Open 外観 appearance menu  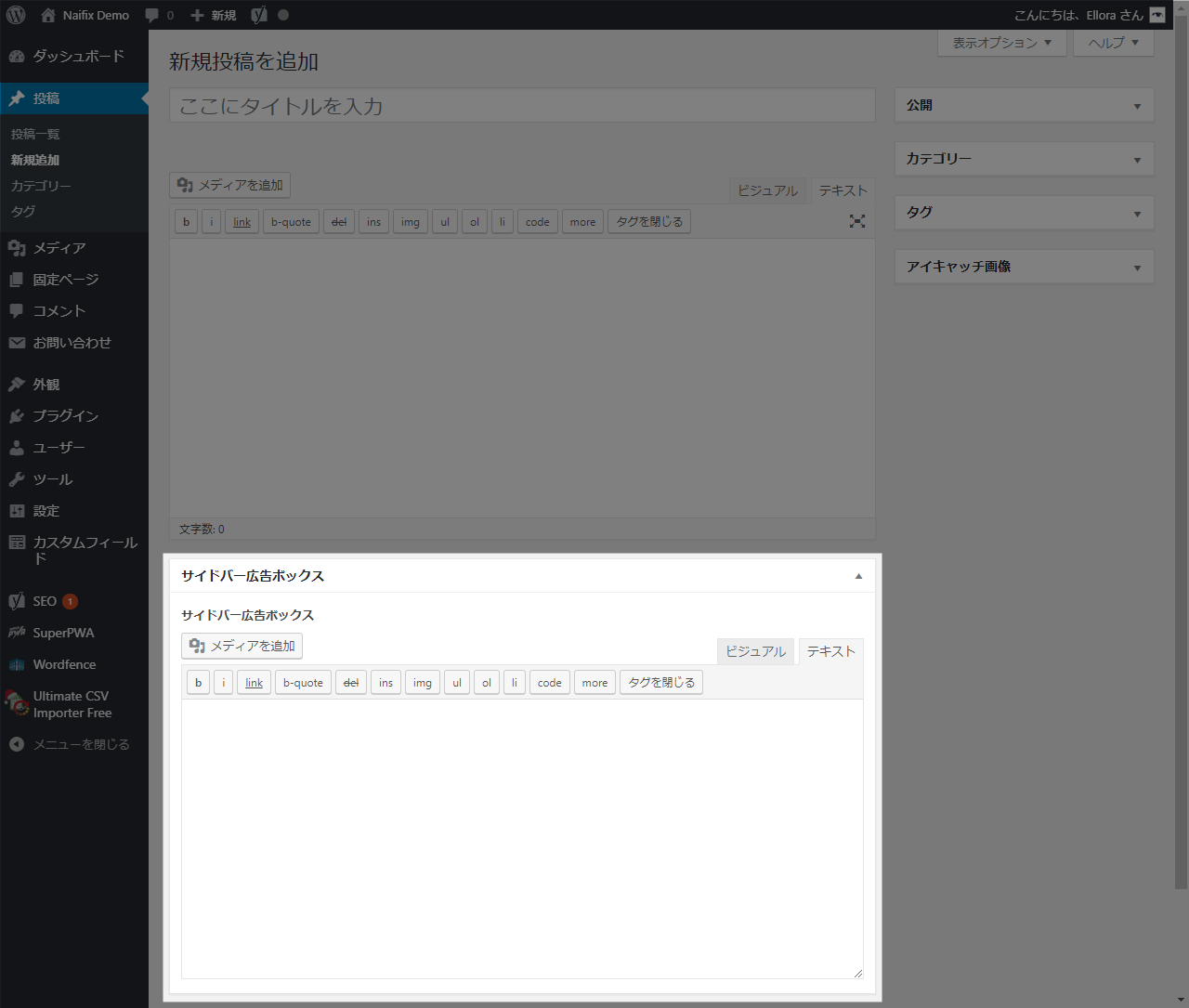74,385
